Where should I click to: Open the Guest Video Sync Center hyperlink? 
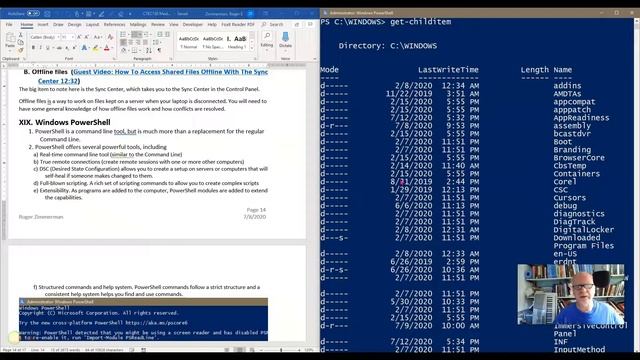(x=153, y=76)
